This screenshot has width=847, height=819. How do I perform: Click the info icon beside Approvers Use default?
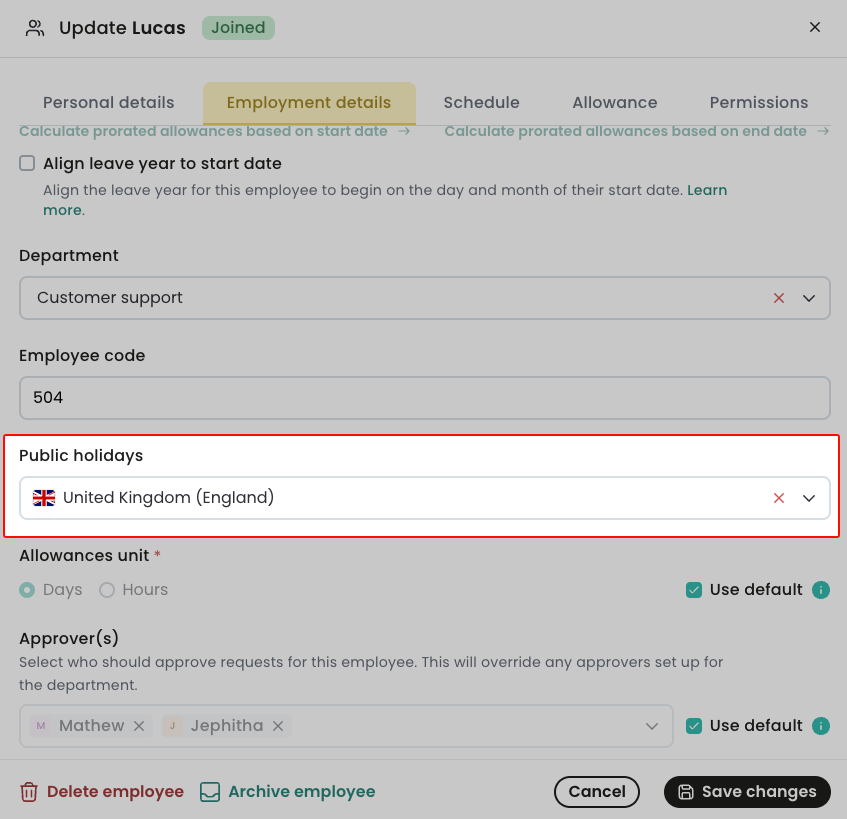click(x=820, y=725)
